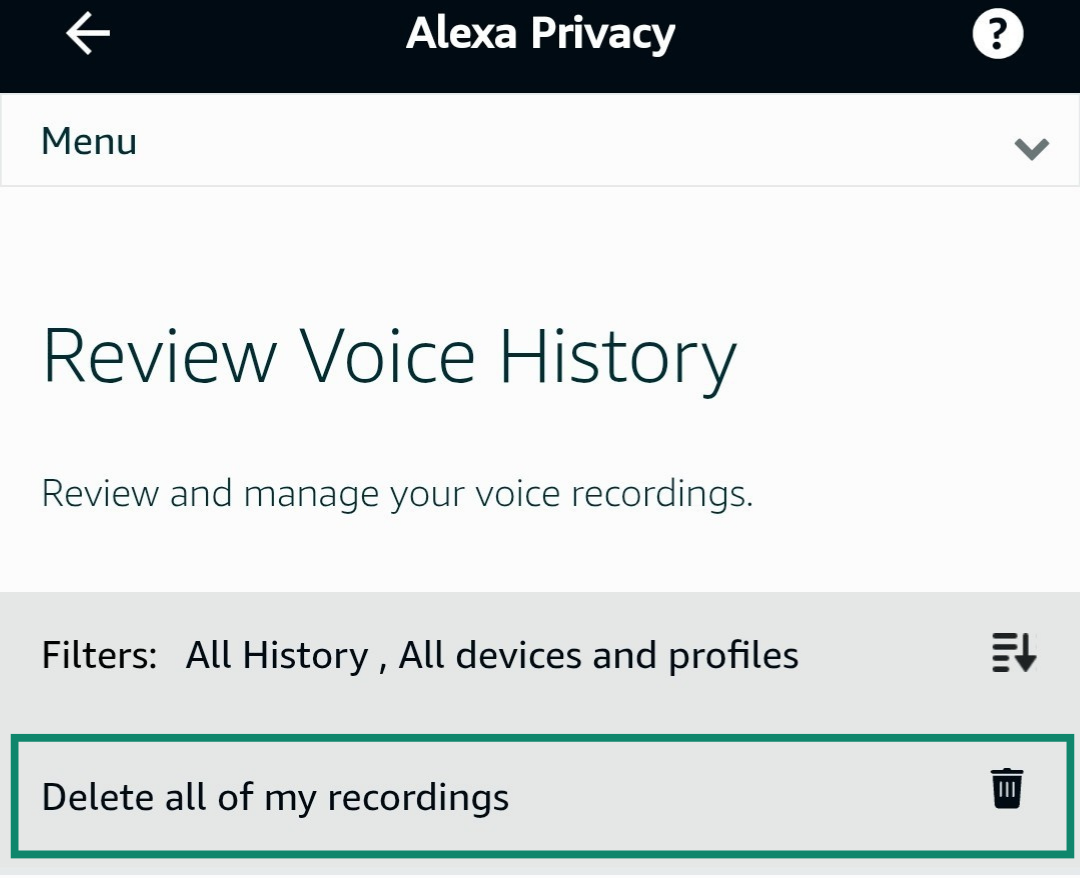Viewport: 1080px width, 878px height.
Task: Click the "Filters:" label
Action: coord(100,655)
